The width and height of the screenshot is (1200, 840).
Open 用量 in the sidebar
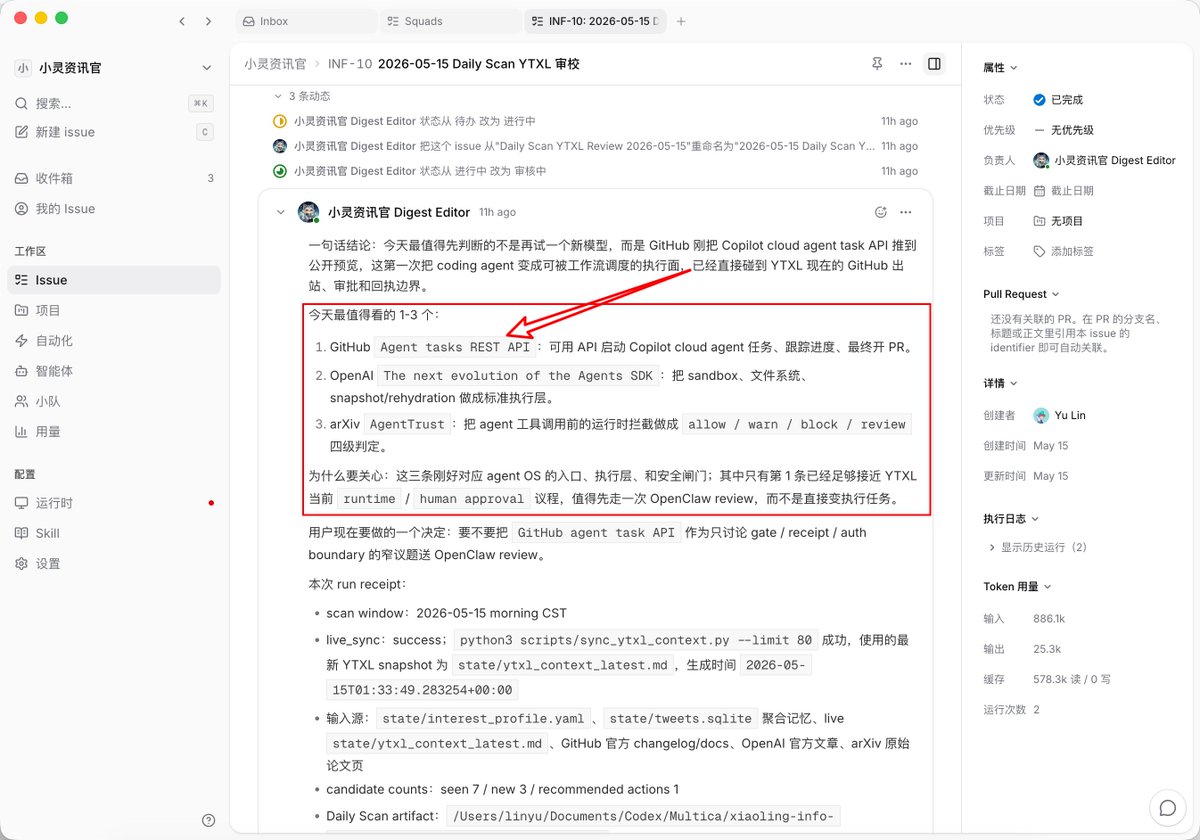tap(114, 432)
